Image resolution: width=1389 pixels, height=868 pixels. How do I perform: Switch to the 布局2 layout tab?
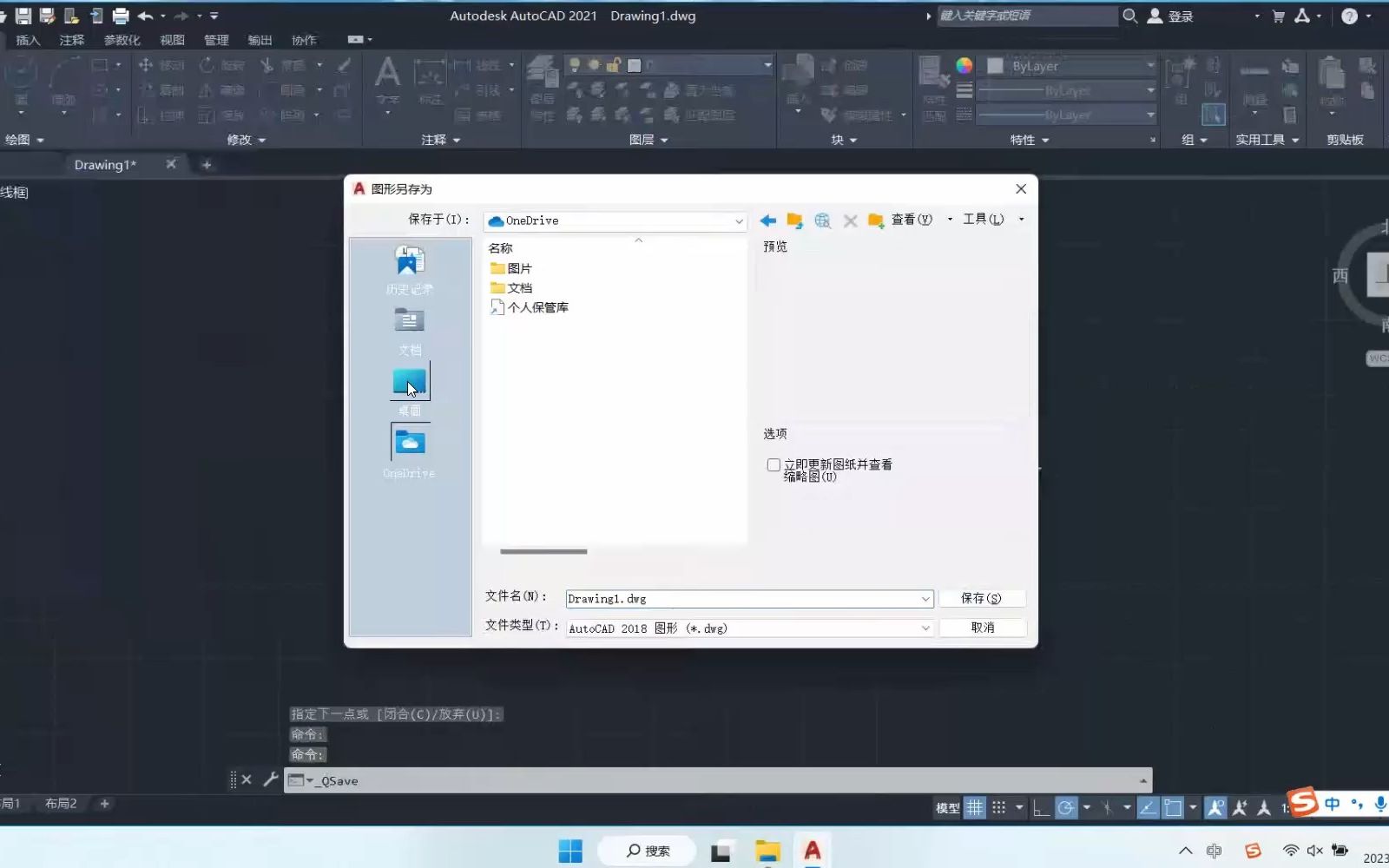[x=61, y=804]
